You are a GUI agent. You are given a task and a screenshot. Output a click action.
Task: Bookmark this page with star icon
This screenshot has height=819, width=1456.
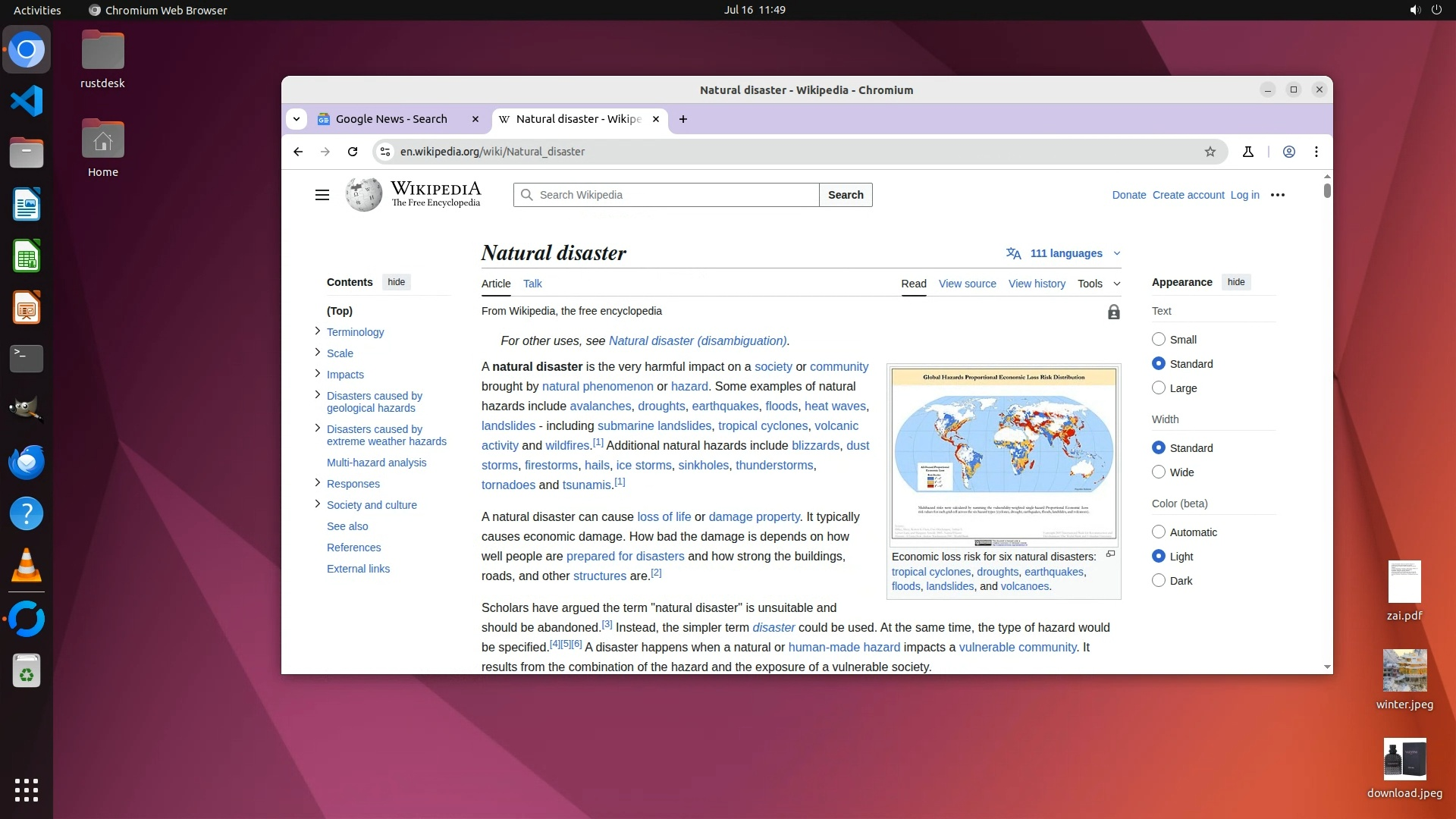[1210, 152]
